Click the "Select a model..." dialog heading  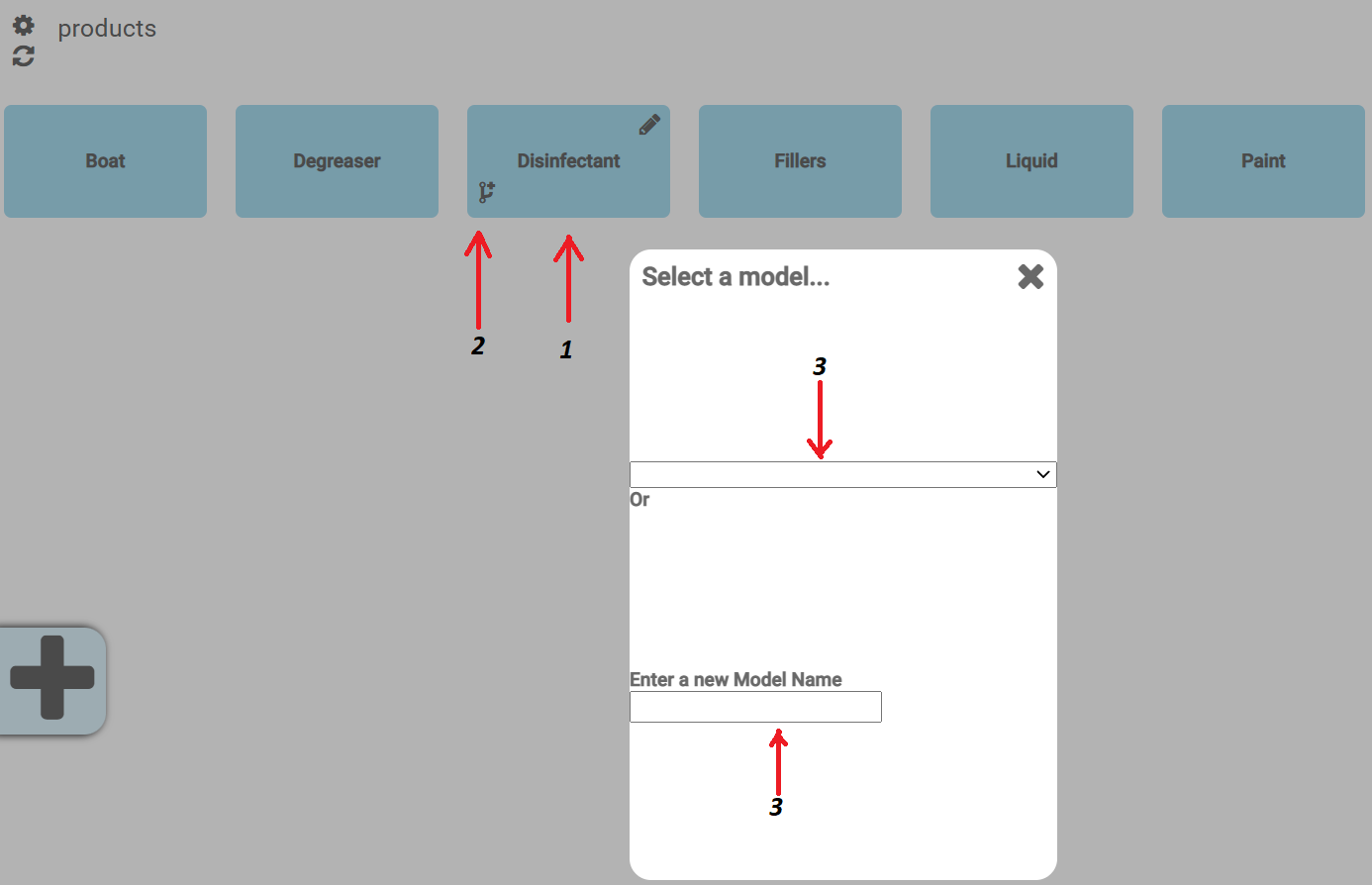(x=735, y=277)
